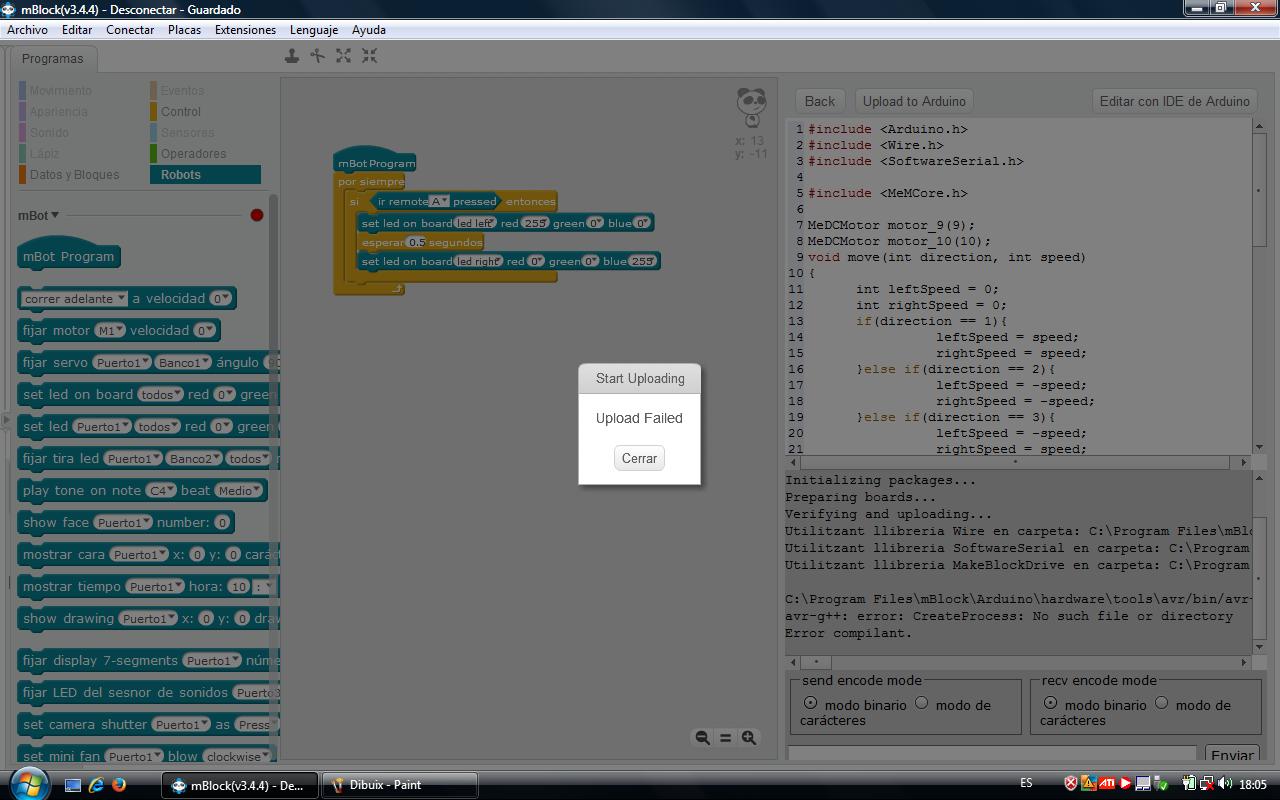Select recv modo de carácteres radio button

point(1162,703)
